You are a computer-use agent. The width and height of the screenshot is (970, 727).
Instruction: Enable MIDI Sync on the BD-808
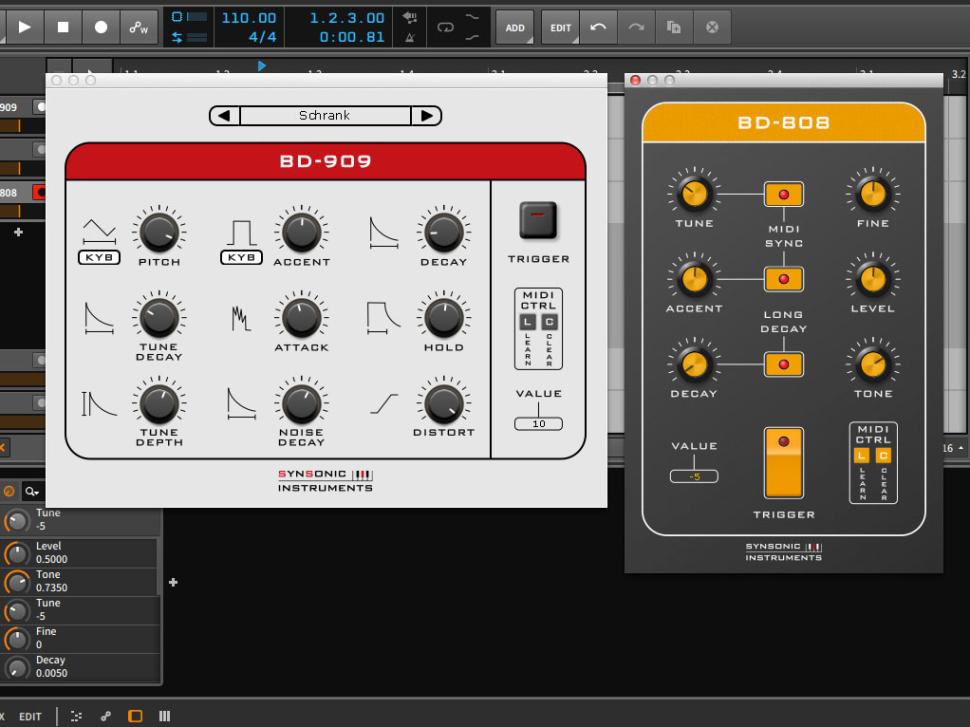point(784,196)
